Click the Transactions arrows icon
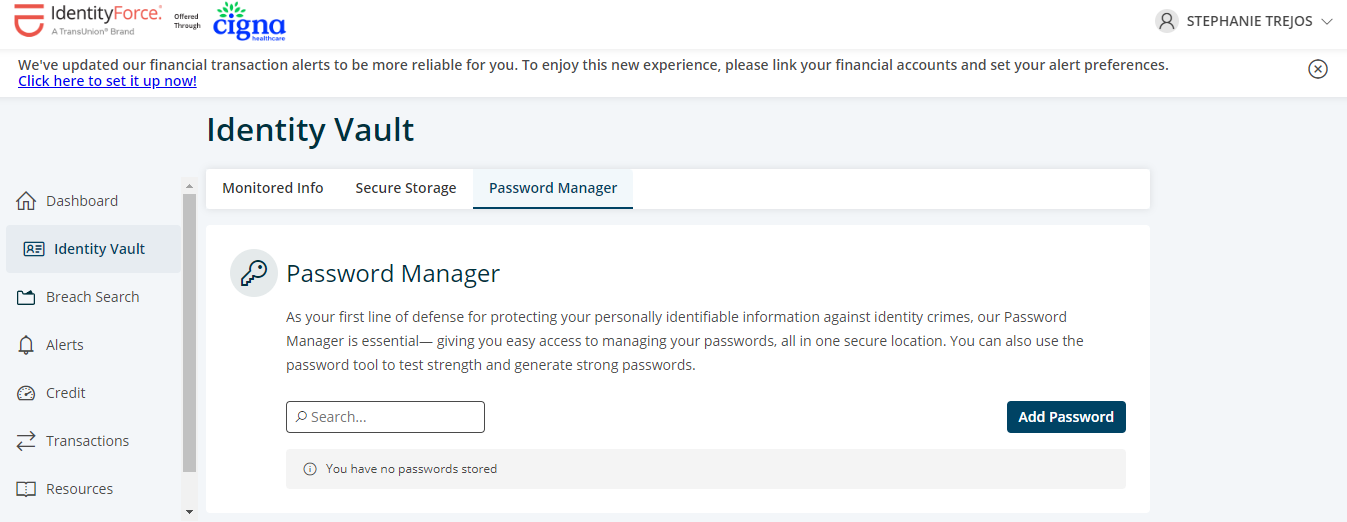Viewport: 1347px width, 522px height. pos(27,441)
